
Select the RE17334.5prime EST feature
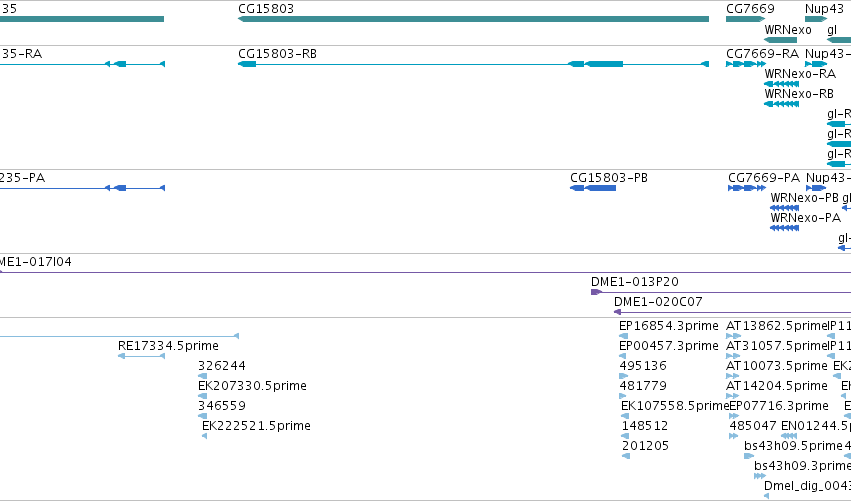(x=141, y=356)
